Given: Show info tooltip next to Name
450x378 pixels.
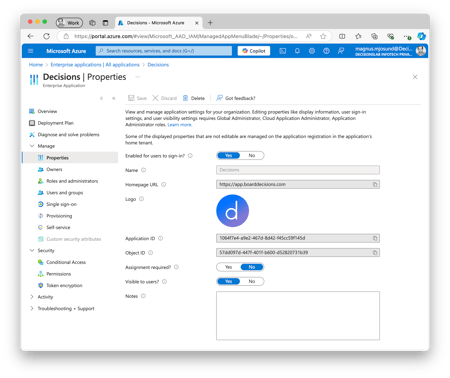Looking at the screenshot, I should point(143,170).
